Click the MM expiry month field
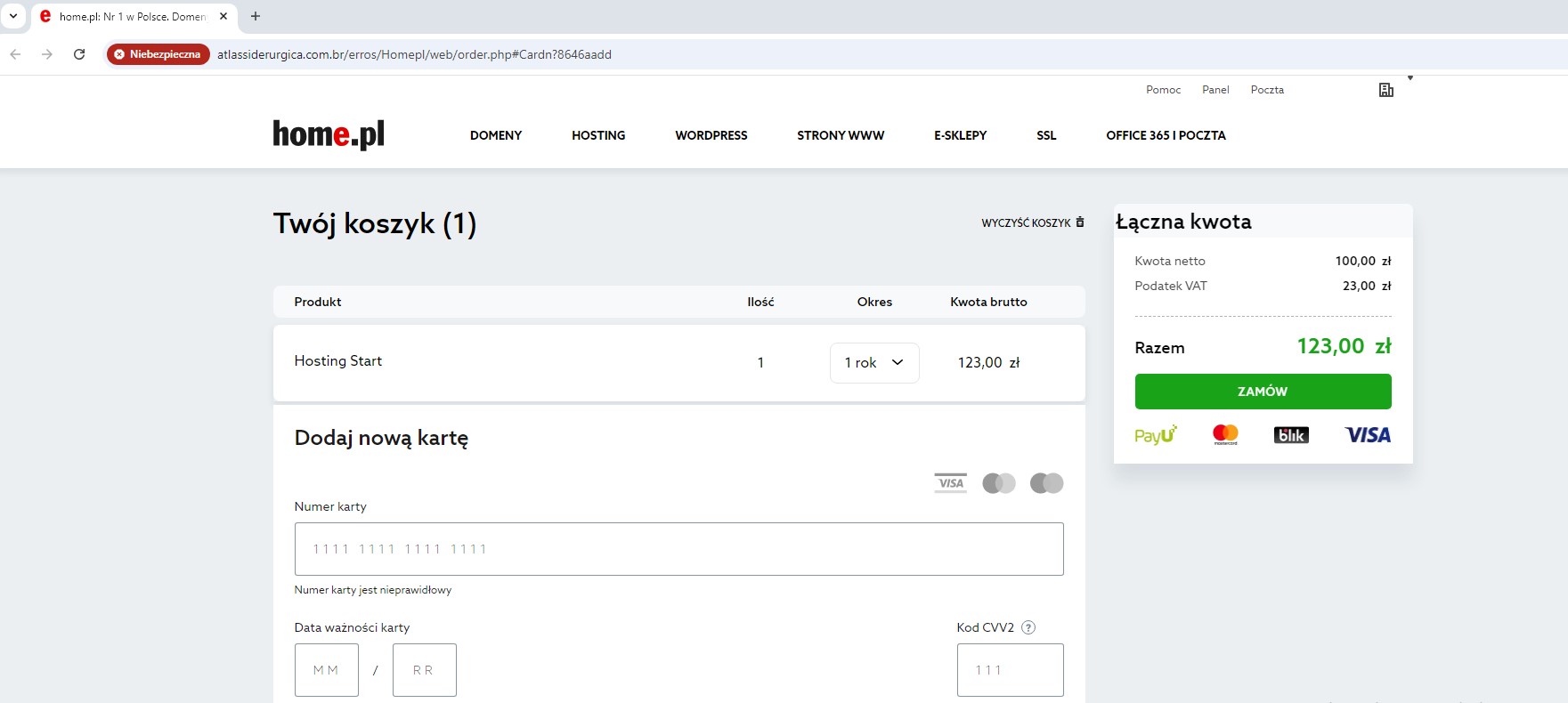The image size is (1568, 703). click(326, 670)
